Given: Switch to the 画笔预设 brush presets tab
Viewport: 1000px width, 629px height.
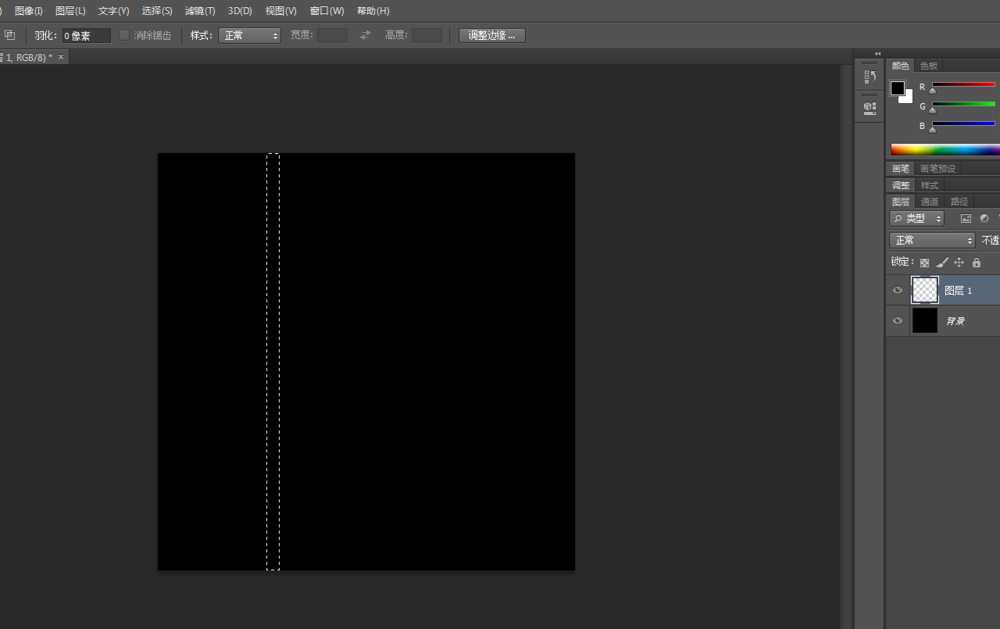Looking at the screenshot, I should point(938,169).
